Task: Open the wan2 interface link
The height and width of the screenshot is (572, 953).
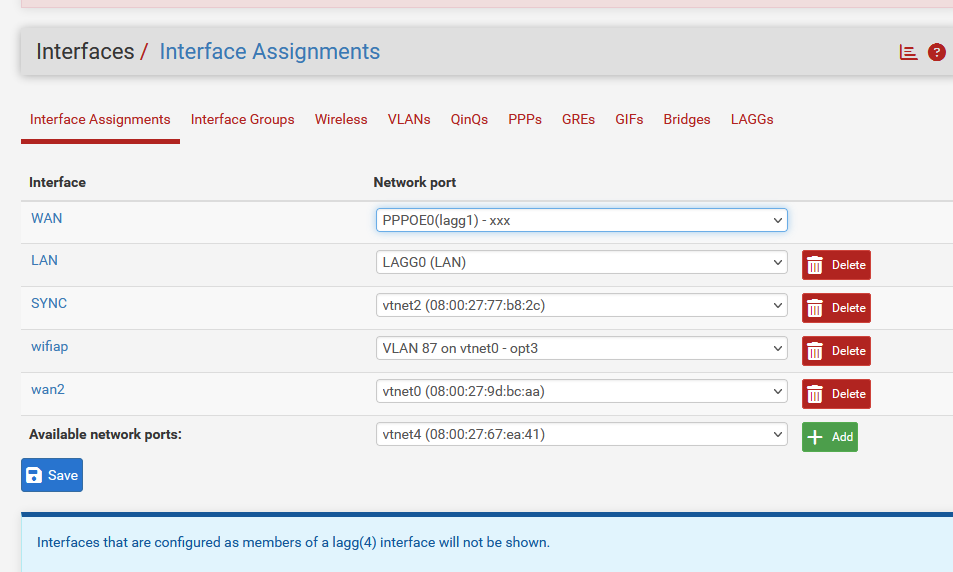Action: (48, 389)
